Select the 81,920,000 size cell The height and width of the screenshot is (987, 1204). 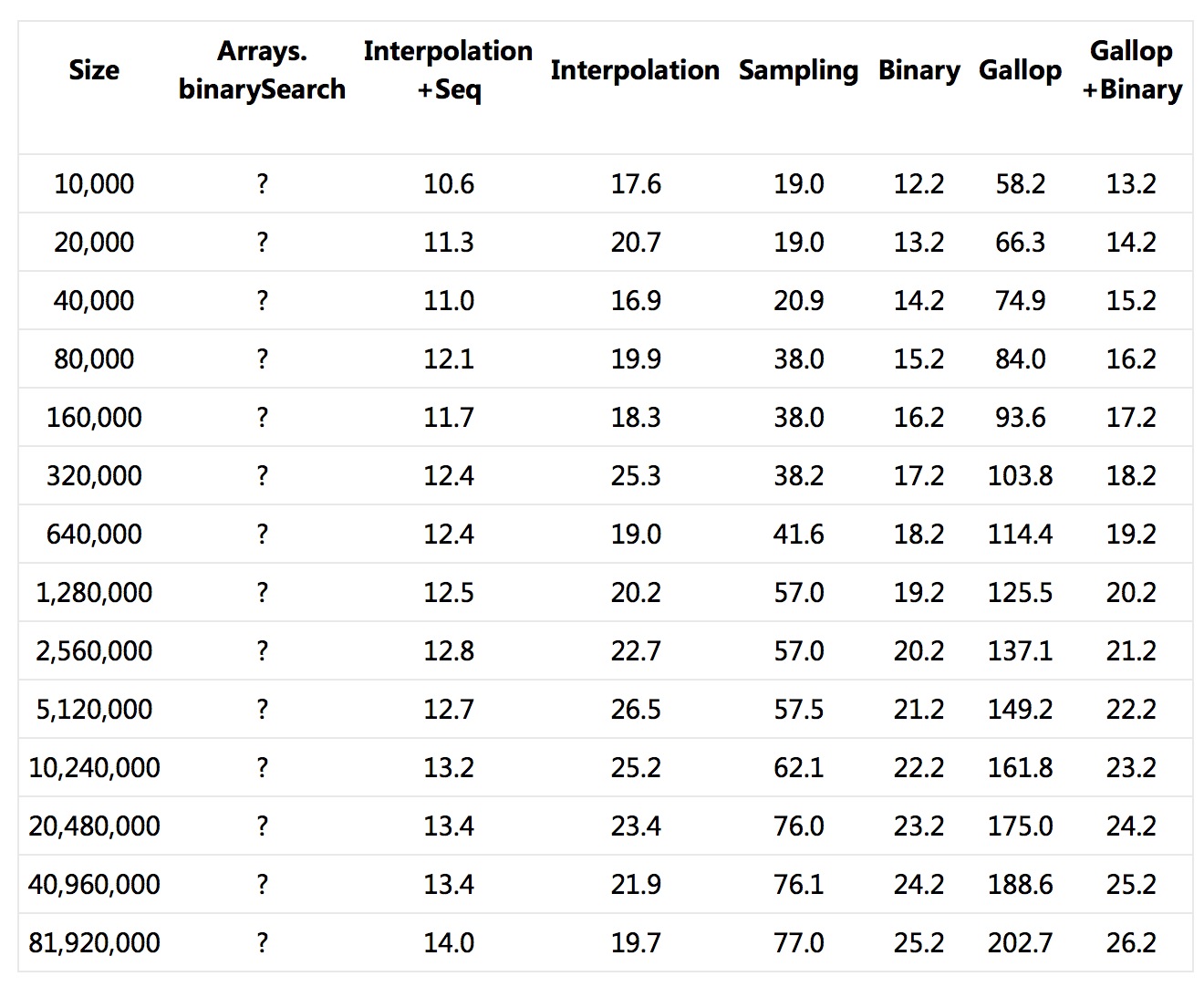click(94, 942)
